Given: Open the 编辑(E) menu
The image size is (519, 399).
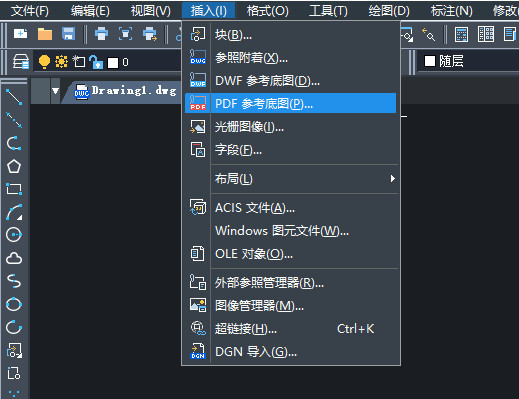Looking at the screenshot, I should [x=90, y=11].
